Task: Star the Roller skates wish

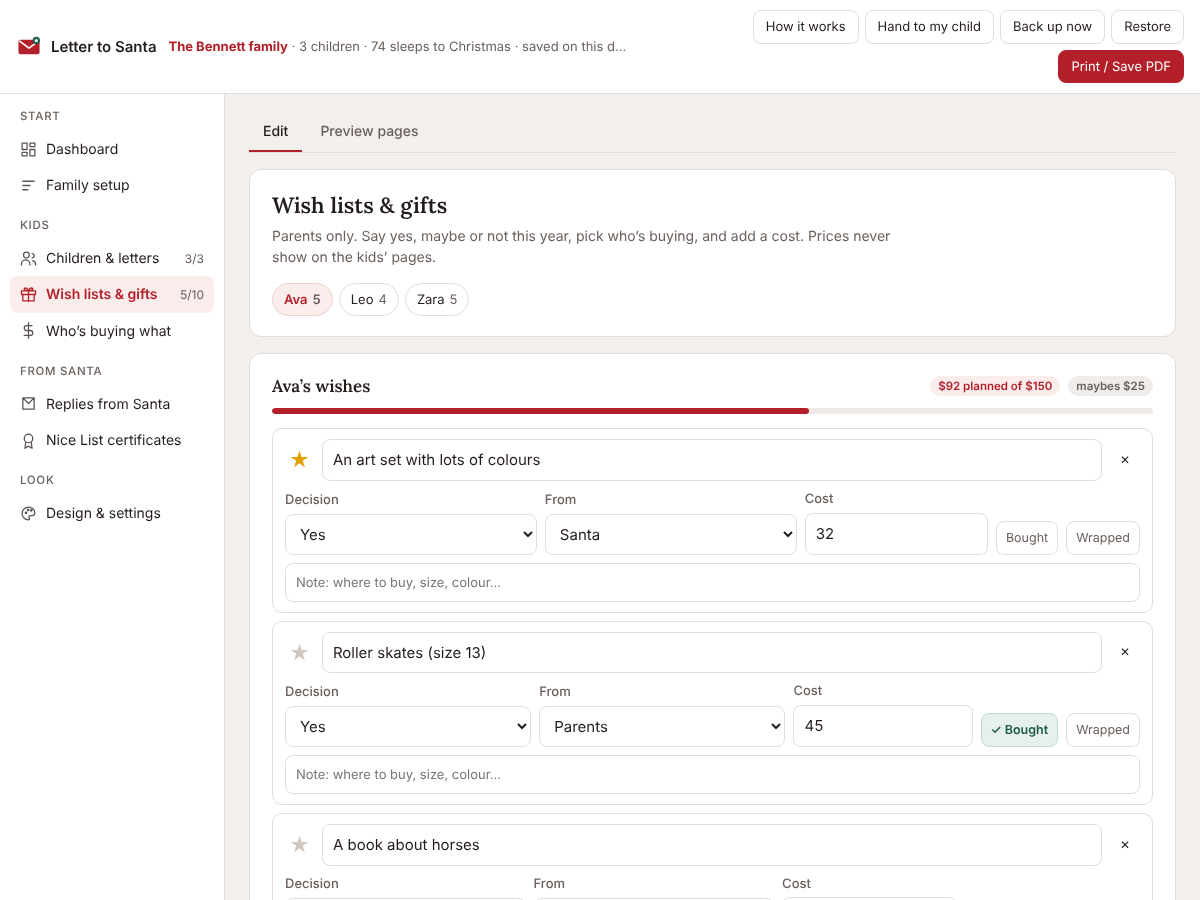Action: (x=299, y=652)
